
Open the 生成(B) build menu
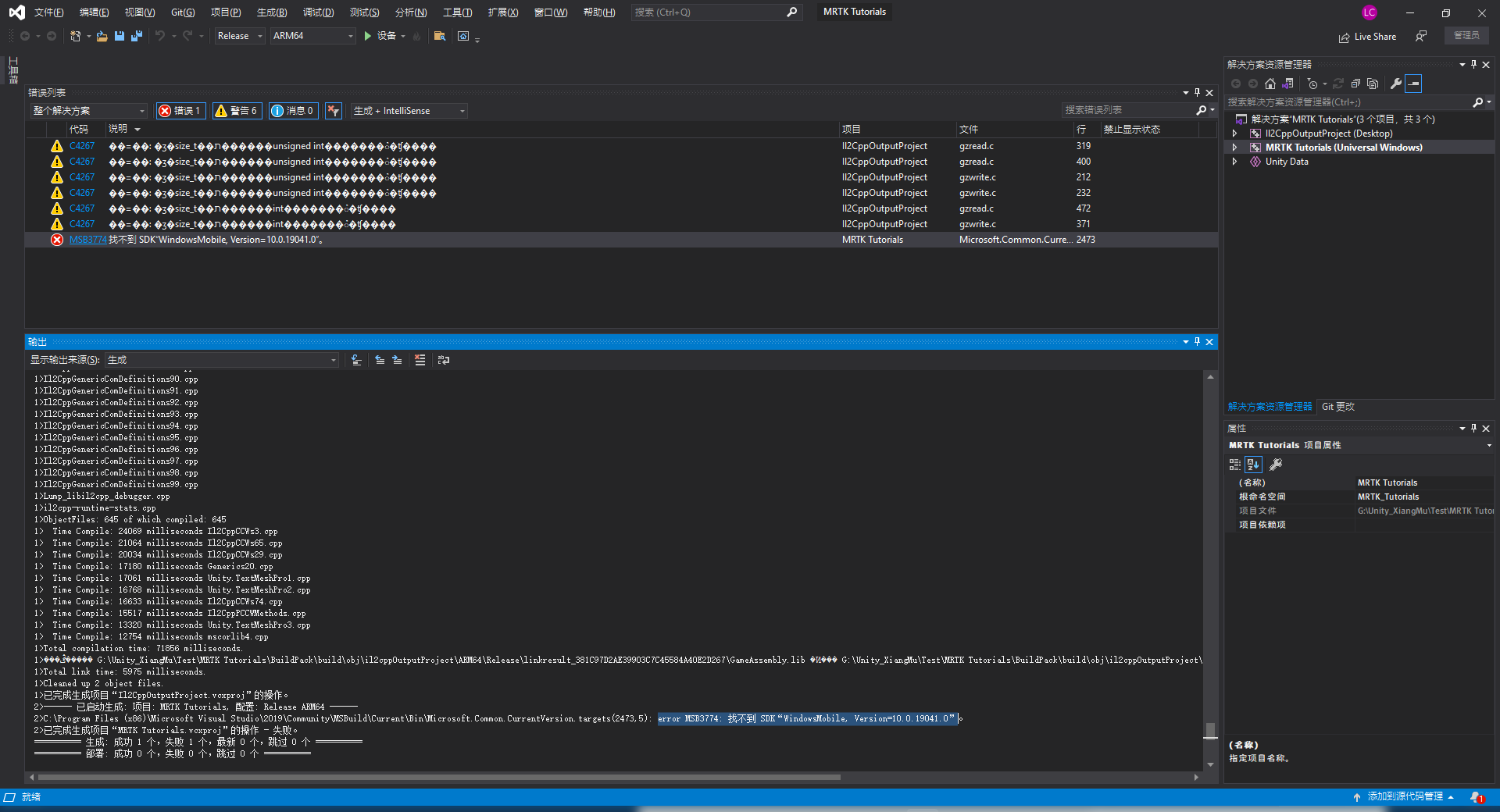(272, 12)
